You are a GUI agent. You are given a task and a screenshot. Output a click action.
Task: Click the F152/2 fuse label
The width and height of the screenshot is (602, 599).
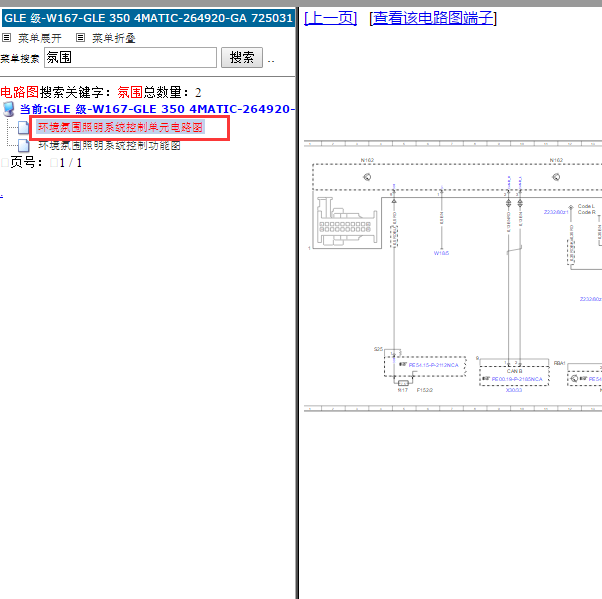[x=425, y=390]
